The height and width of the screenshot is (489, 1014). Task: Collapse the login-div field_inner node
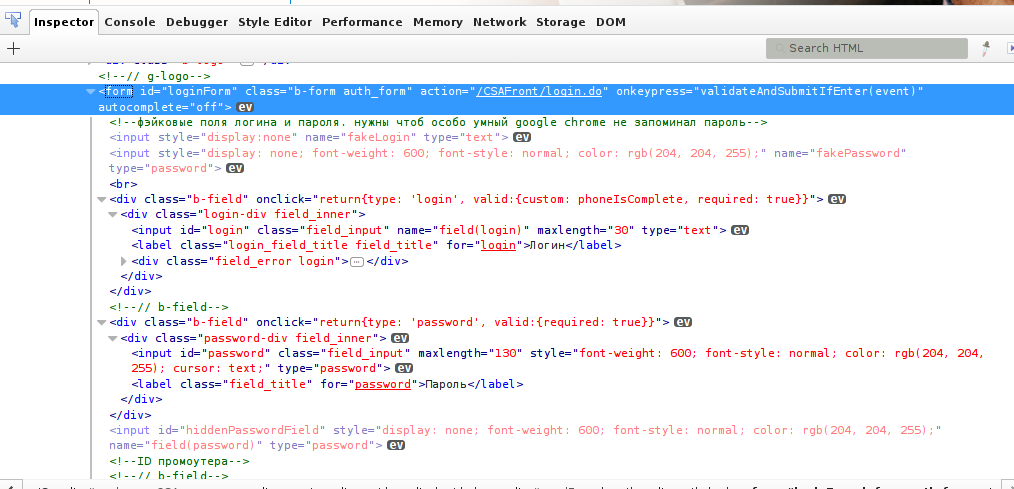113,214
